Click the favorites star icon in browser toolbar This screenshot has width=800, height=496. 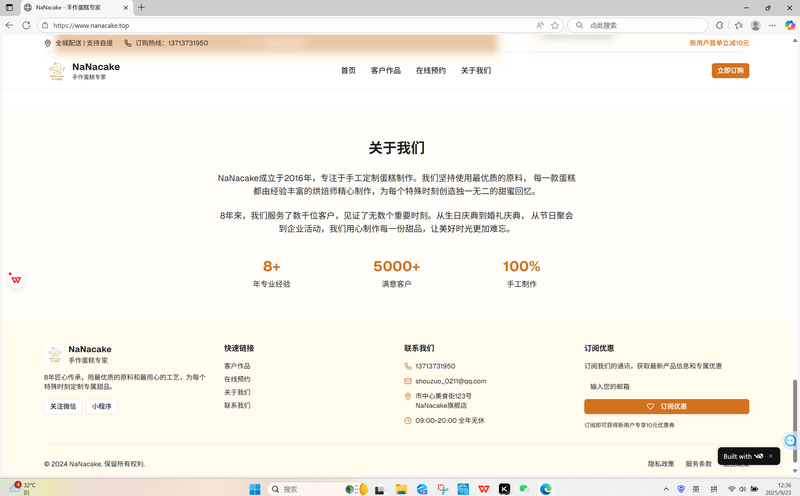click(x=738, y=25)
